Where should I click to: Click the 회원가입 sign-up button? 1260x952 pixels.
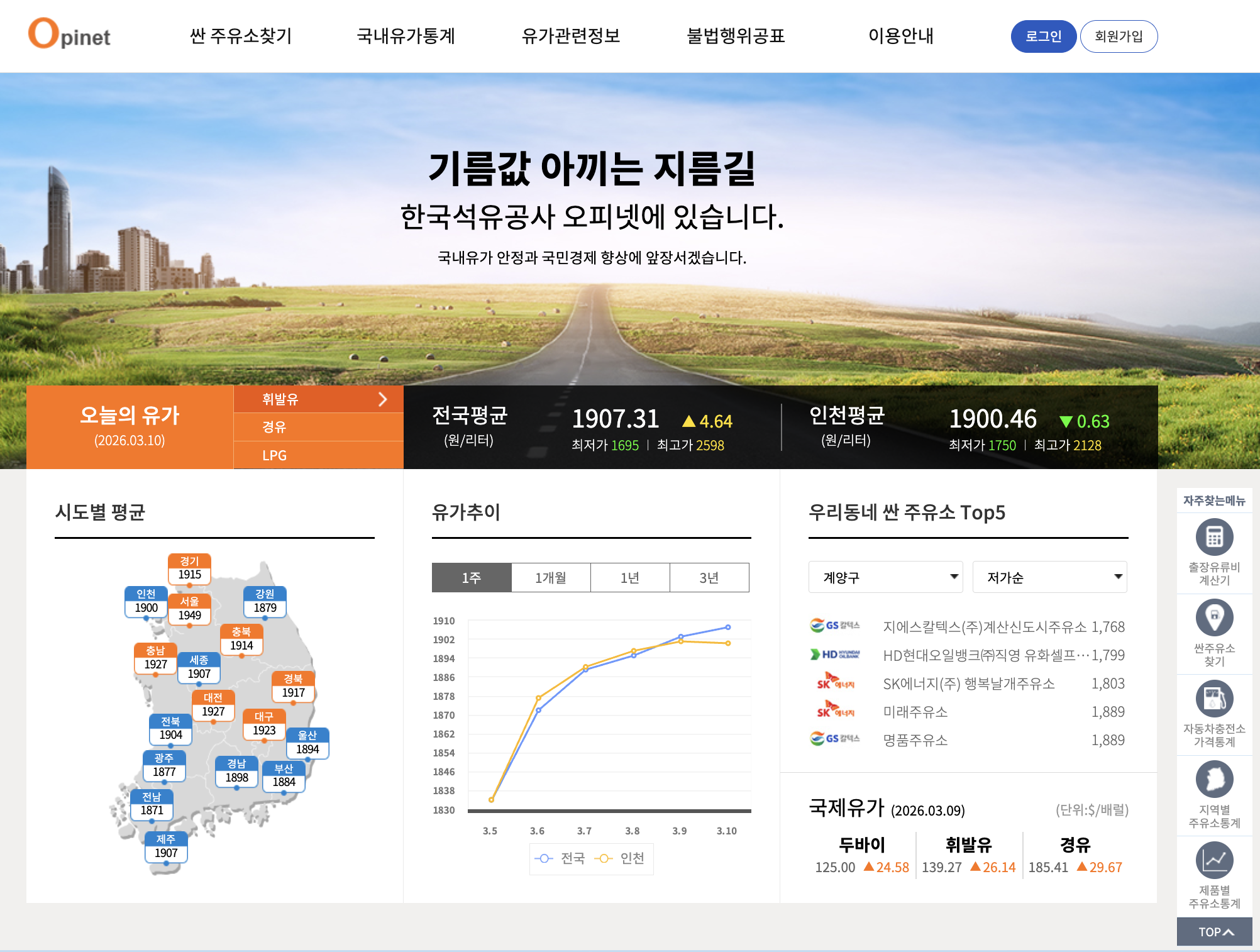(x=1119, y=36)
